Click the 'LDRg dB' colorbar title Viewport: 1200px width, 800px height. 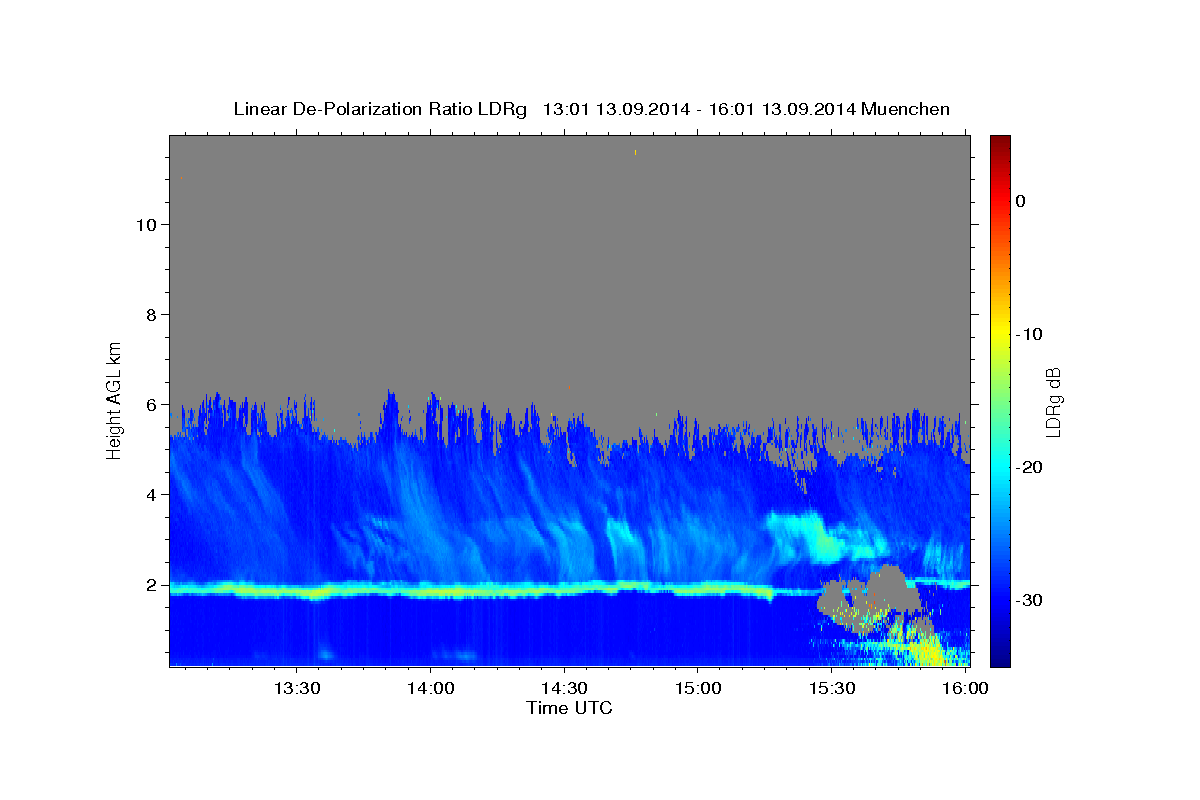click(1053, 401)
